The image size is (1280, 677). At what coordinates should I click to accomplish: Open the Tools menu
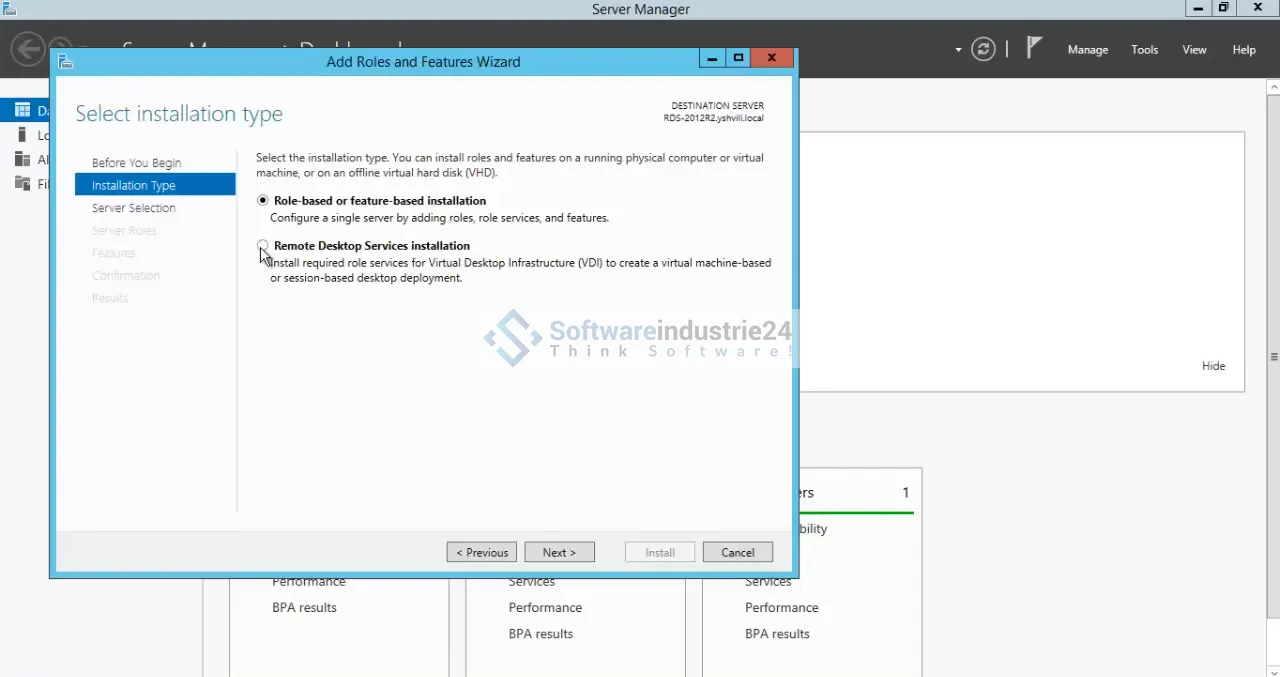click(x=1144, y=50)
